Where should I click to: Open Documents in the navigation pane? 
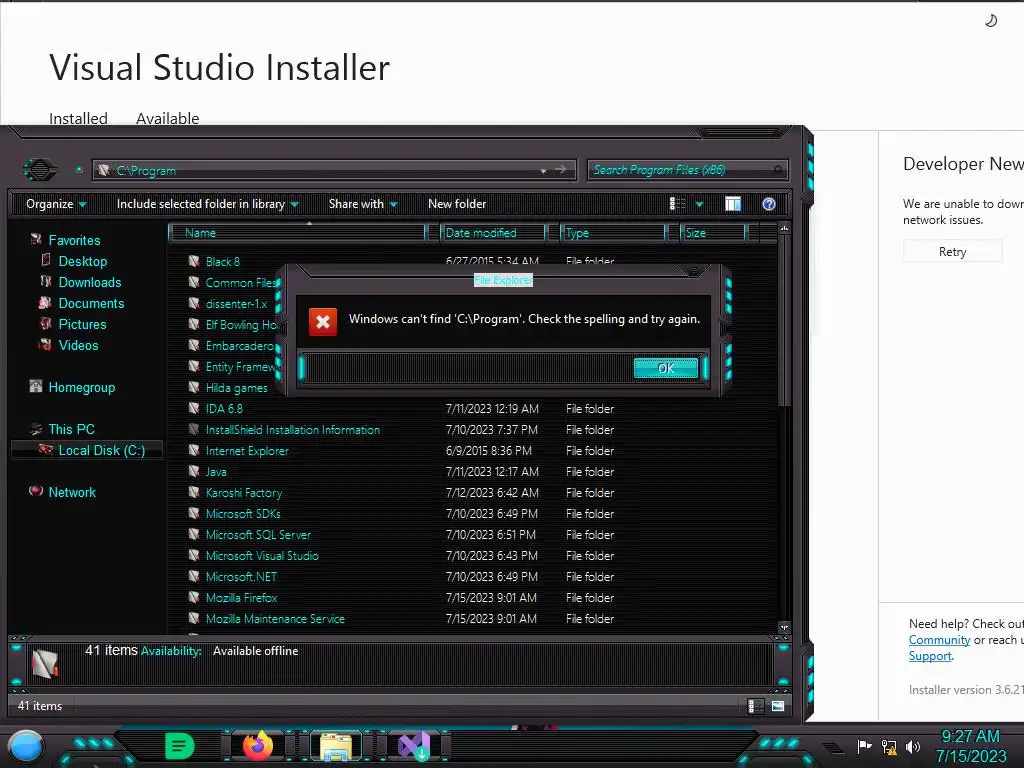coord(91,303)
